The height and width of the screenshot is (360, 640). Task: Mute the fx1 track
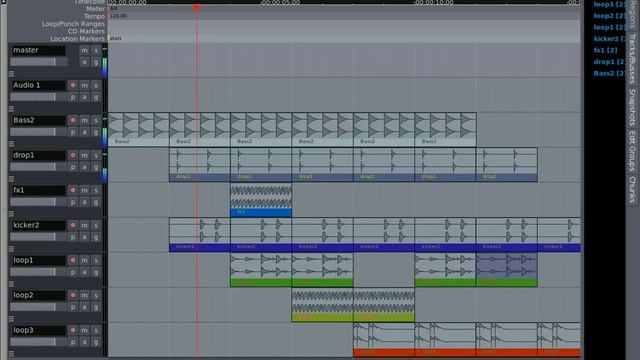[x=84, y=190]
